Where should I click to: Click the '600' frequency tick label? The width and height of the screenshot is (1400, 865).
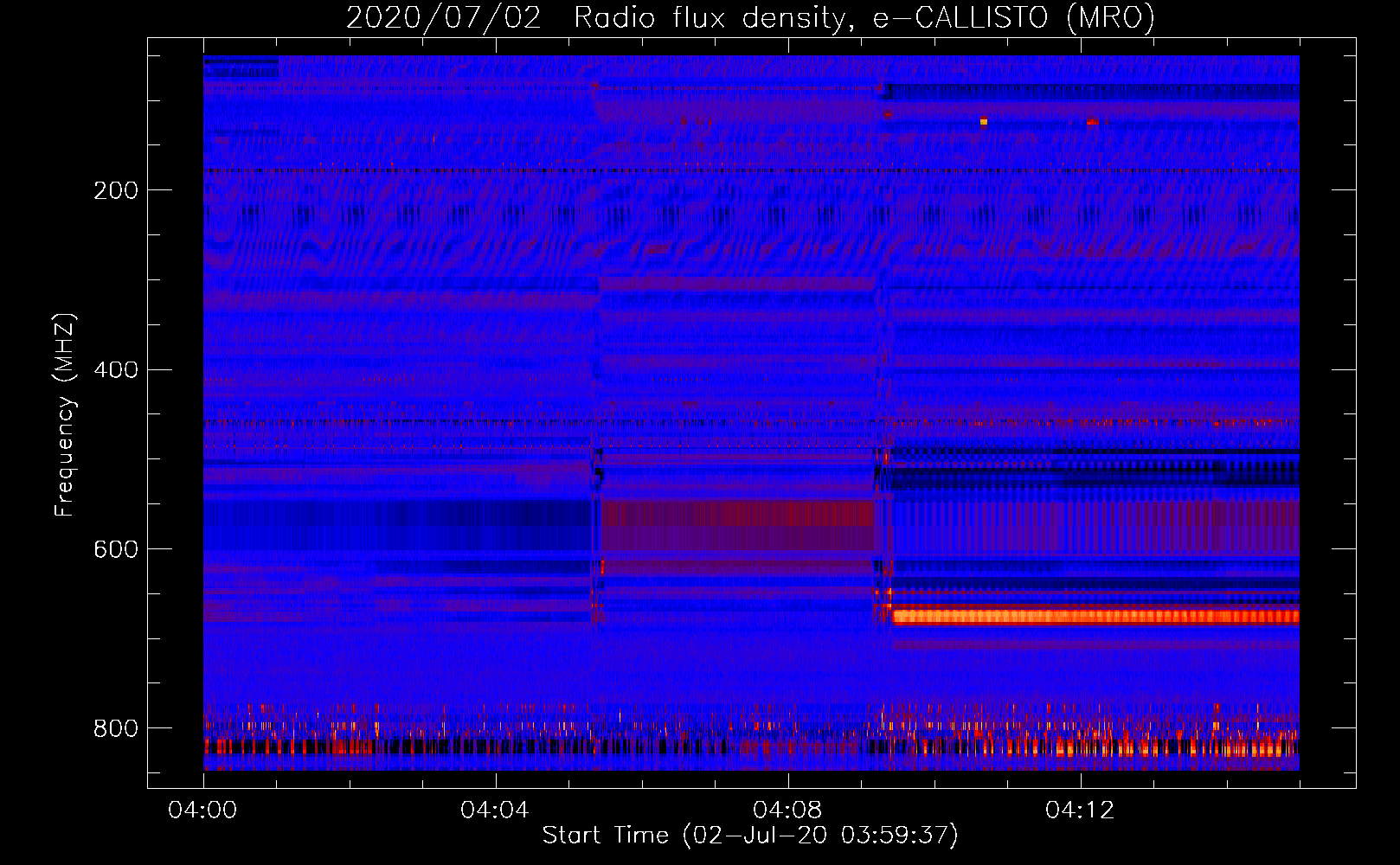[x=116, y=550]
